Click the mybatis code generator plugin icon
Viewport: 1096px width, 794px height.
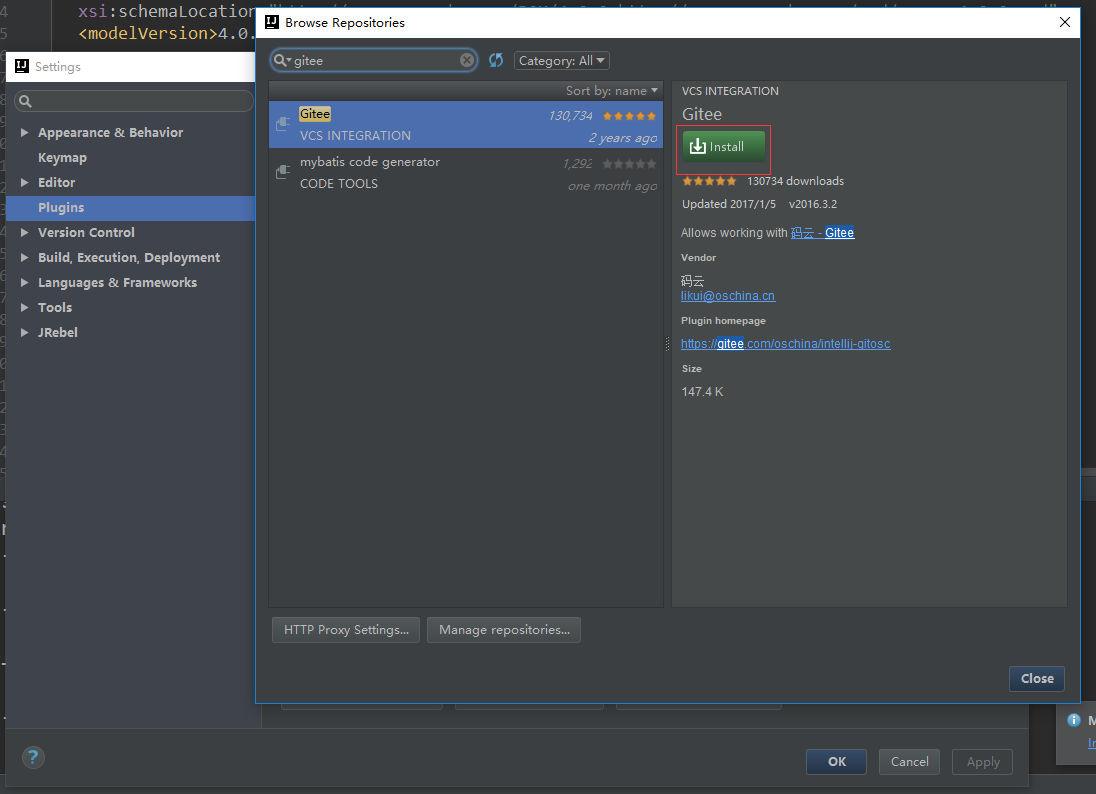coord(283,171)
